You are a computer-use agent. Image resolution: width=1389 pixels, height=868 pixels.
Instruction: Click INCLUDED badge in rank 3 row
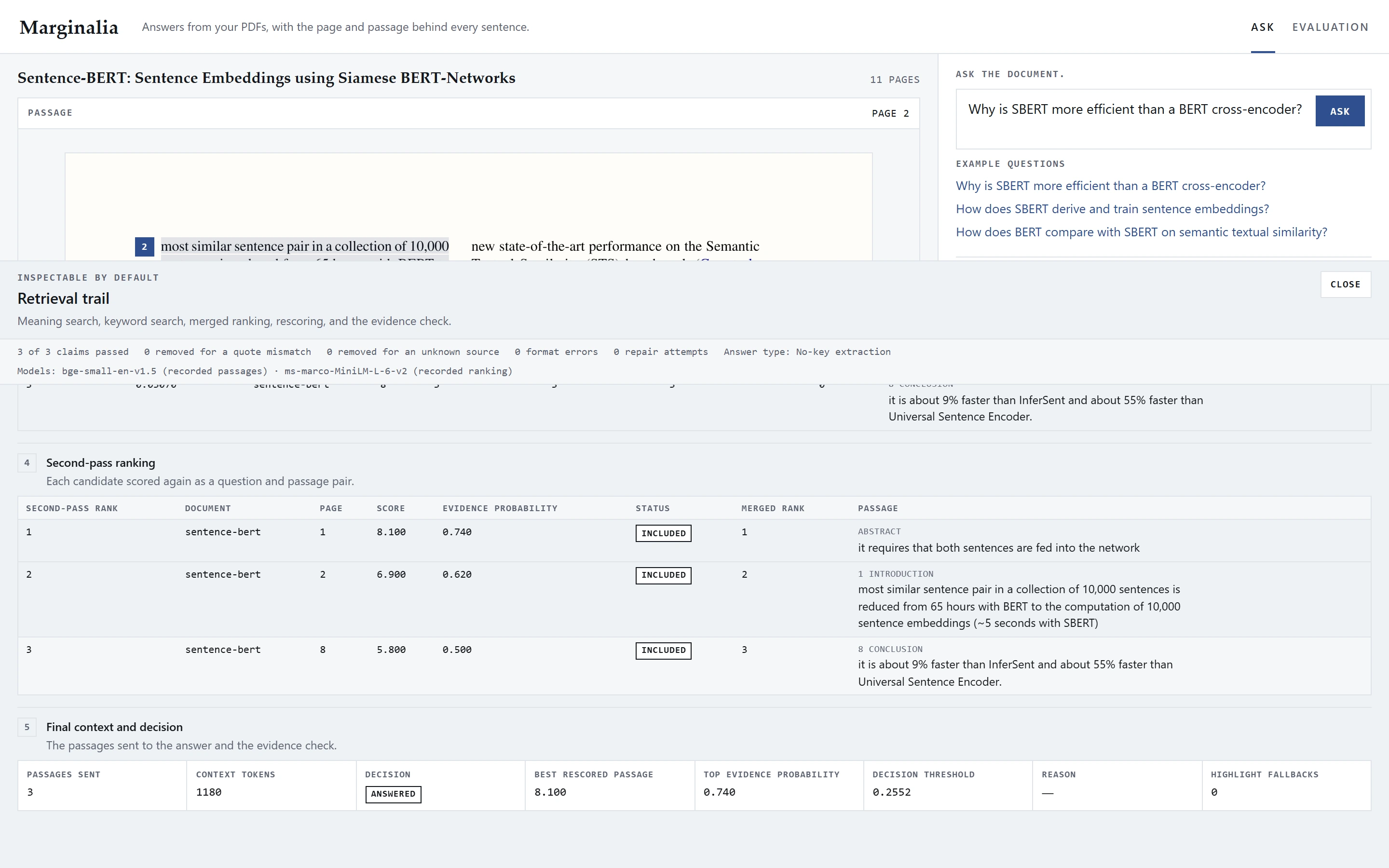664,651
